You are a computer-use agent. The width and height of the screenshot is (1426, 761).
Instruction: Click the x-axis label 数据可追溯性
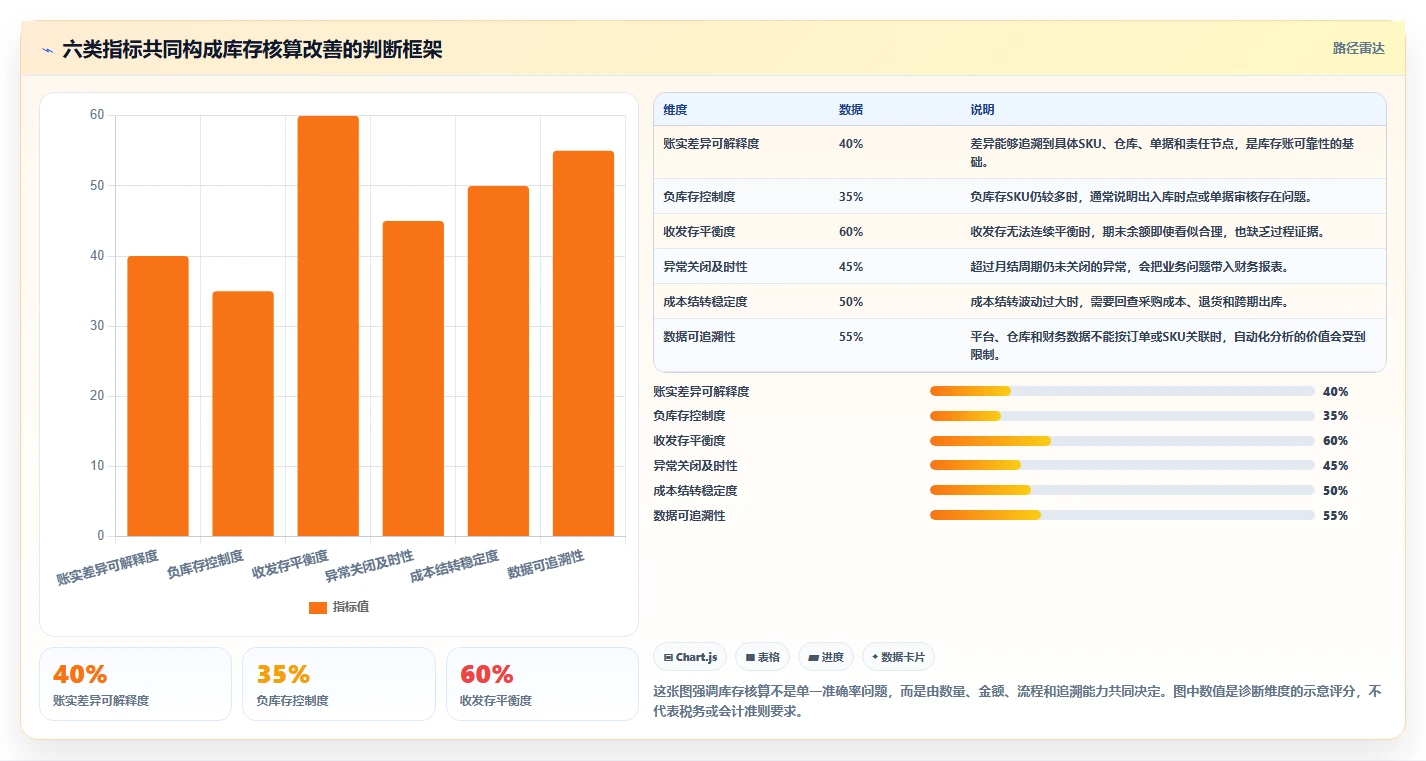point(546,564)
